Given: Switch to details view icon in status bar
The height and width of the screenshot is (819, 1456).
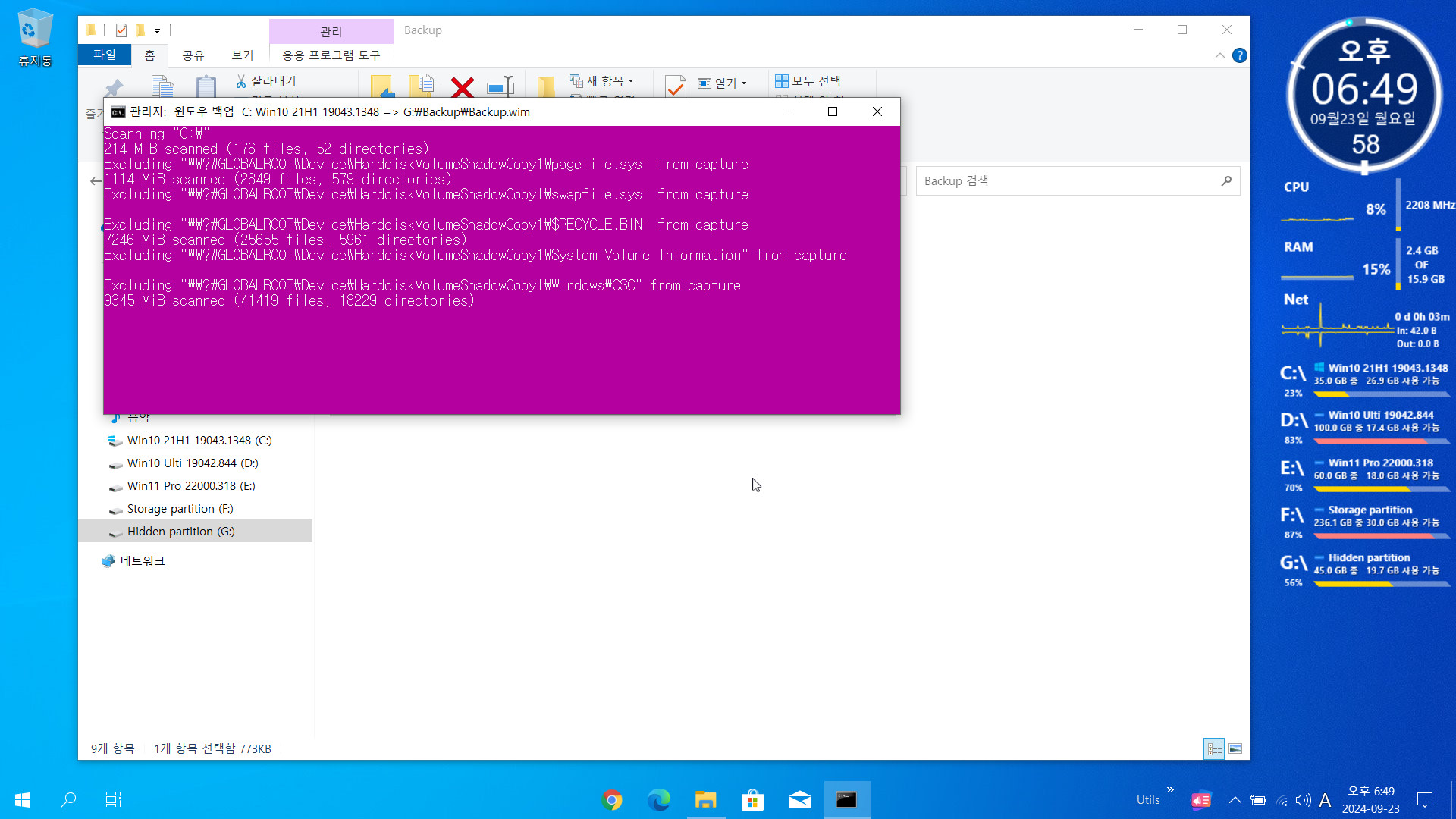Looking at the screenshot, I should [1214, 748].
